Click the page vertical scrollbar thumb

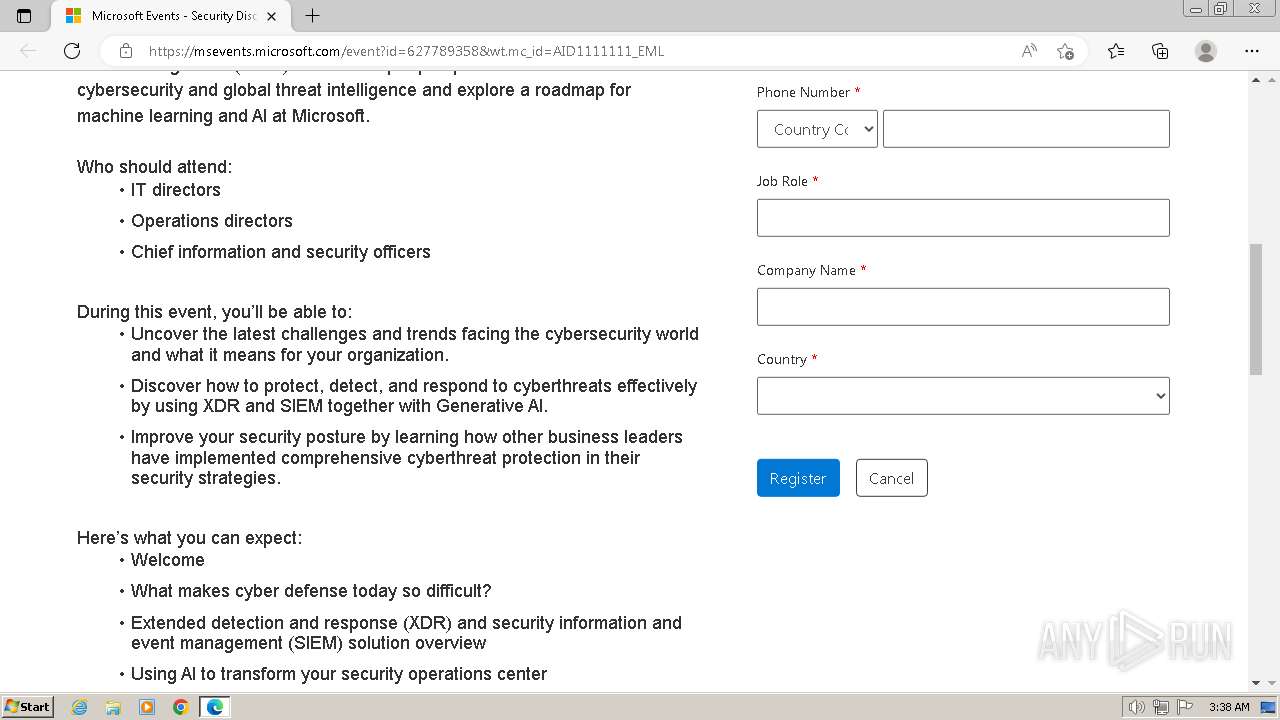1256,309
